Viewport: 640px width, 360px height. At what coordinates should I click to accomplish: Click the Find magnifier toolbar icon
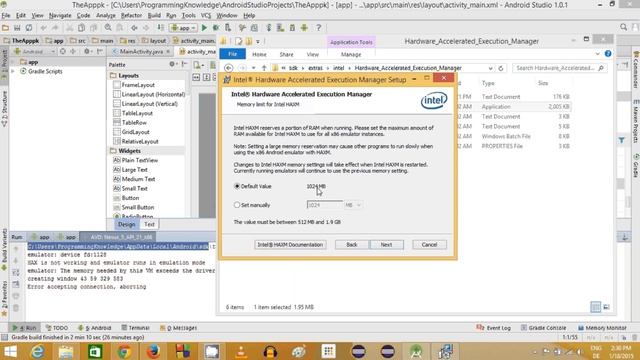tap(108, 28)
